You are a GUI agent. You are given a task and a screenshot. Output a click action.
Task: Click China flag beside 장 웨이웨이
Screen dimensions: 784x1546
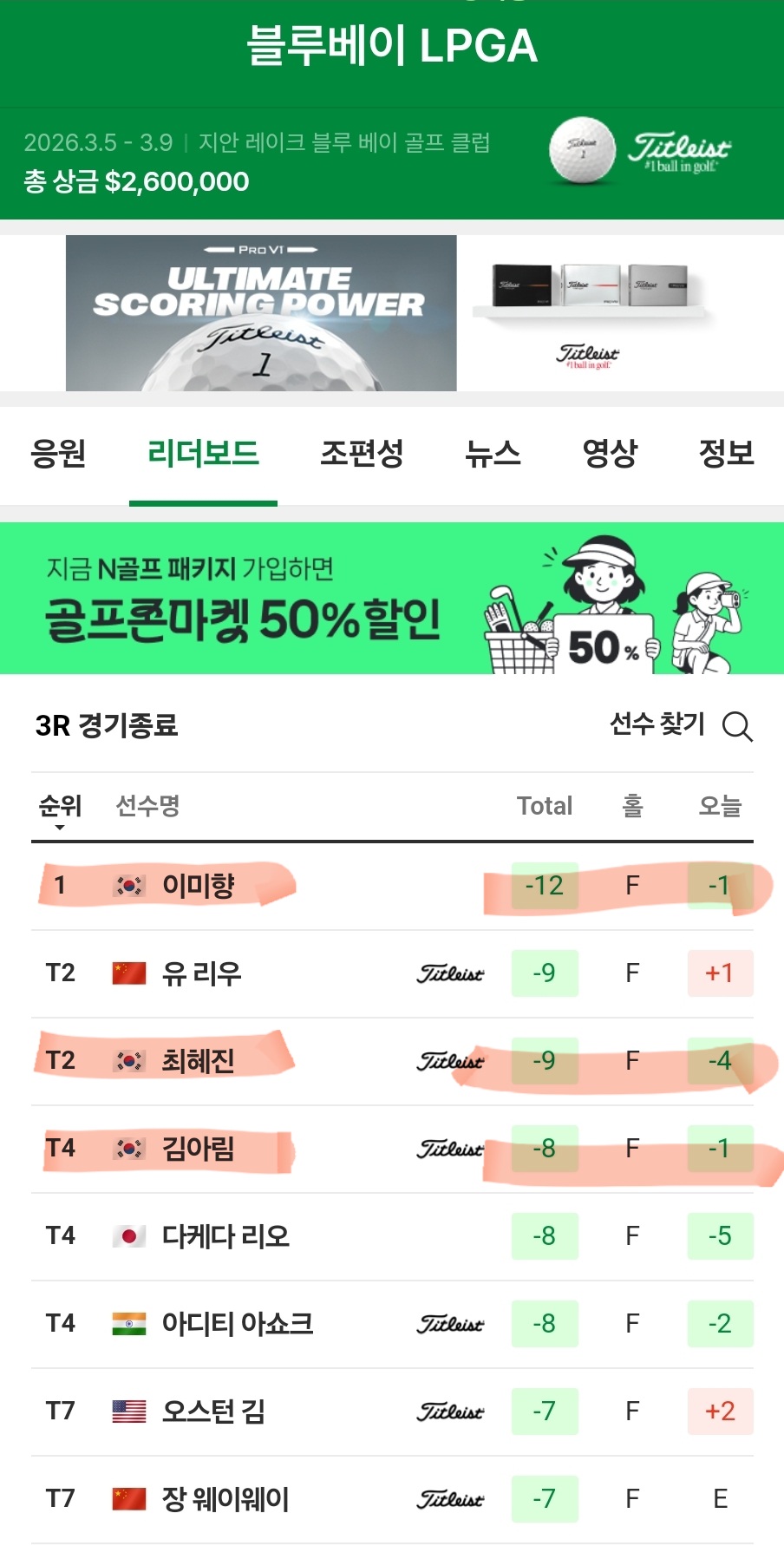[129, 1499]
